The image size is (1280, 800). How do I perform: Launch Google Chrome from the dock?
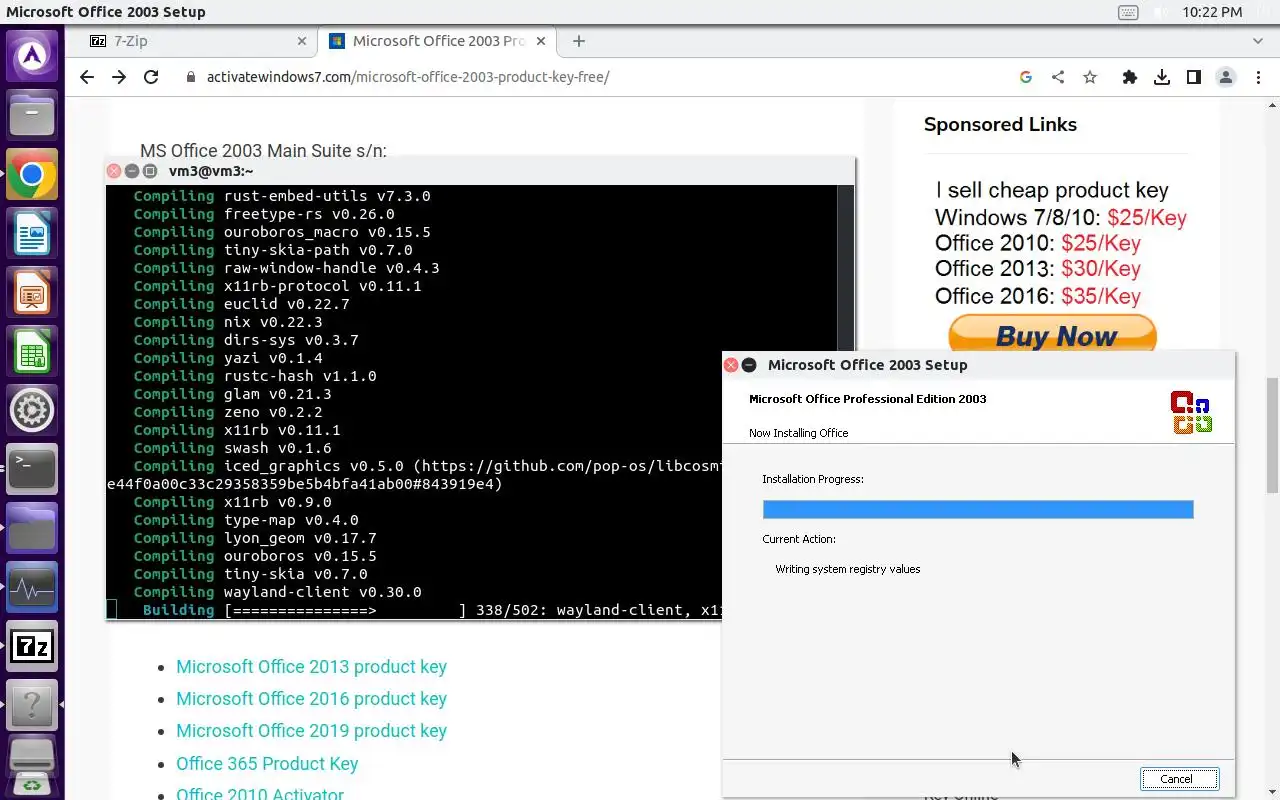(32, 176)
